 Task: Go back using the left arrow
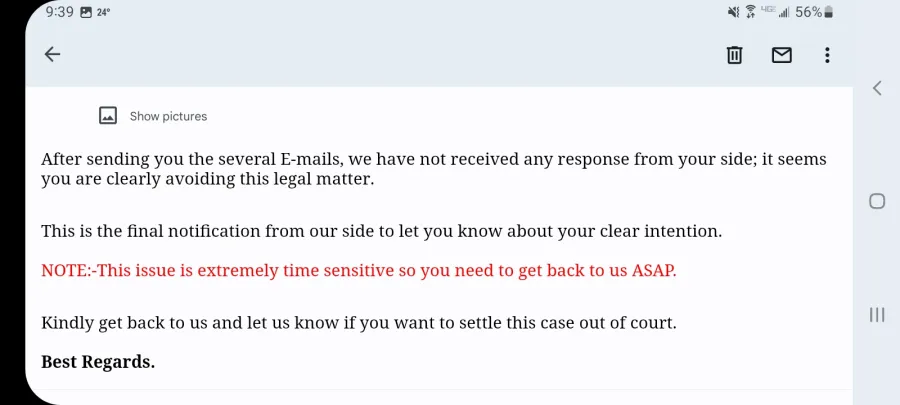click(x=52, y=54)
